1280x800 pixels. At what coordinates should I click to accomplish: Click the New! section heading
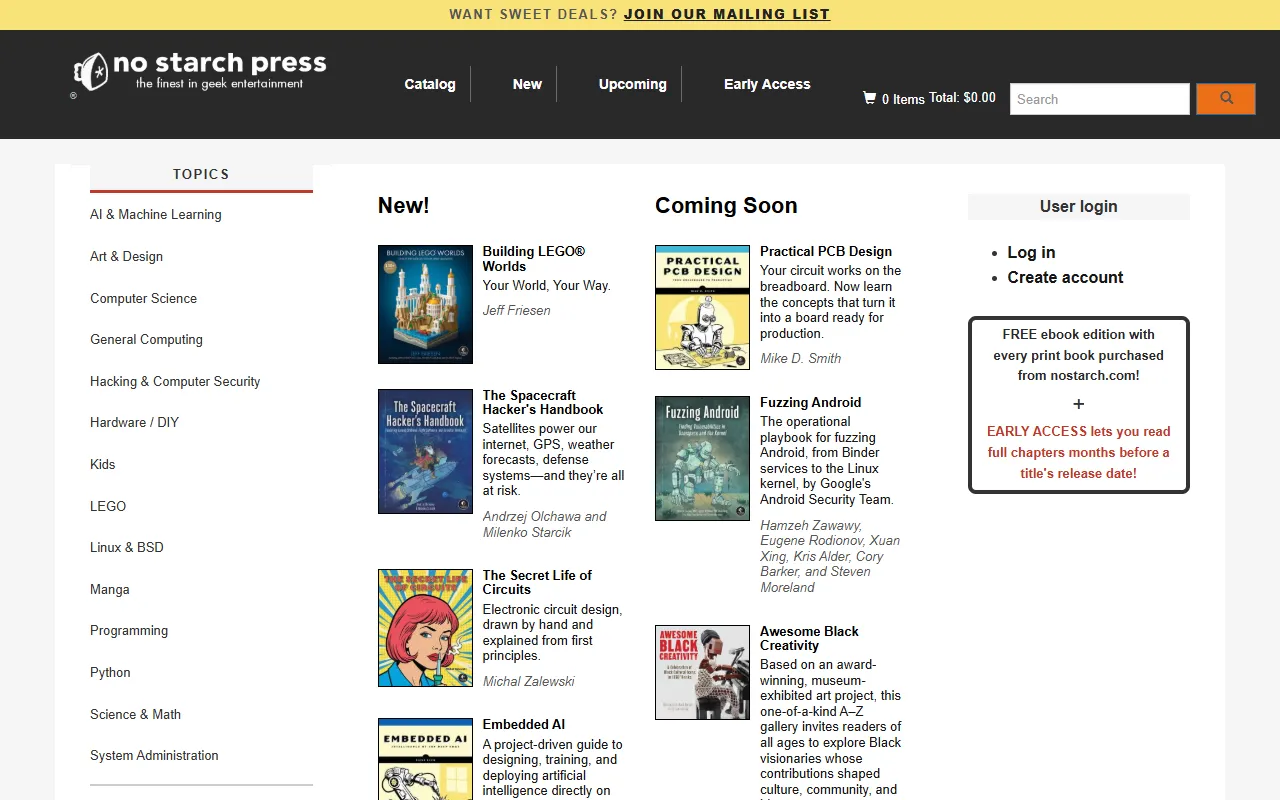click(x=403, y=205)
